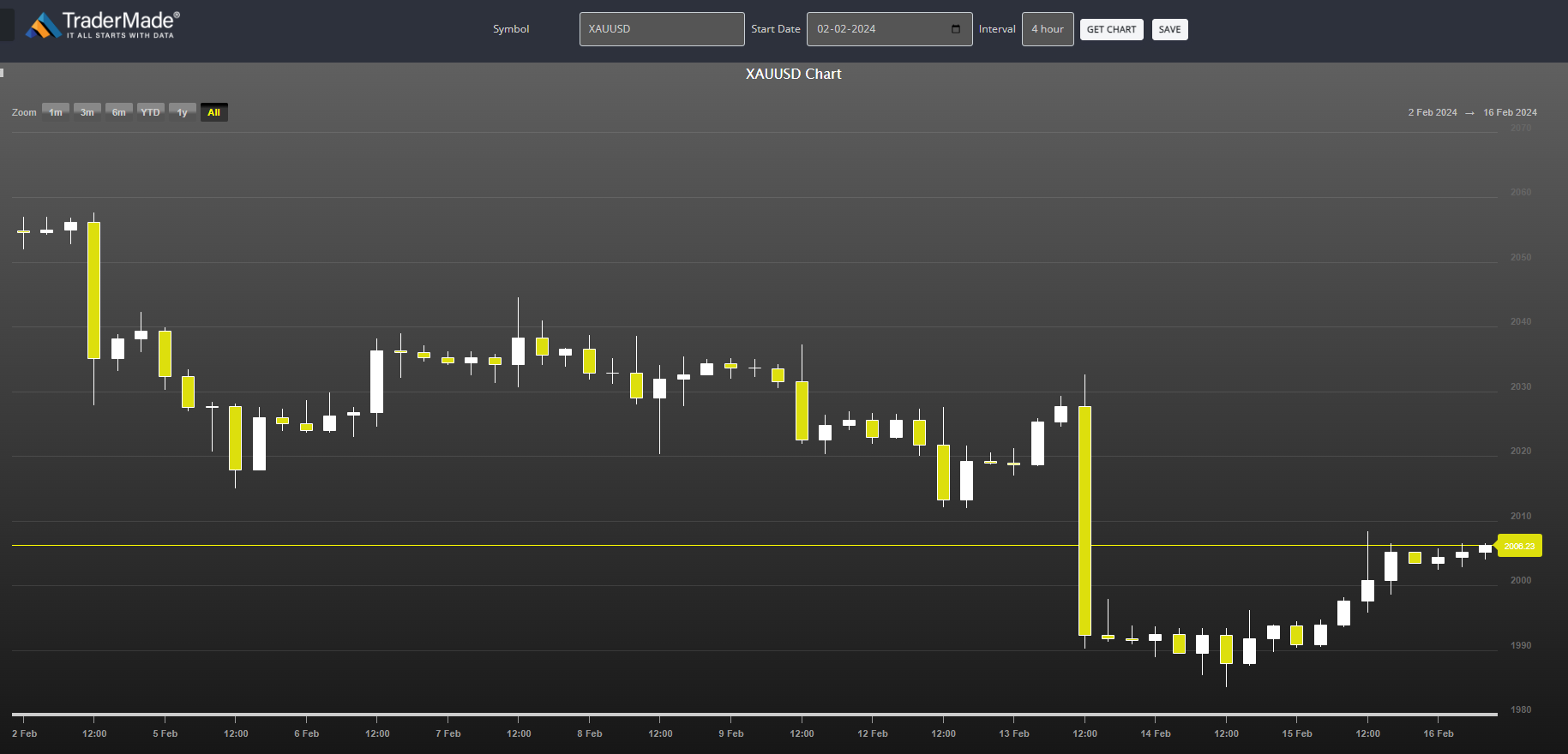This screenshot has width=1568, height=754.
Task: Click the 14 Feb x-axis label
Action: coord(1156,733)
